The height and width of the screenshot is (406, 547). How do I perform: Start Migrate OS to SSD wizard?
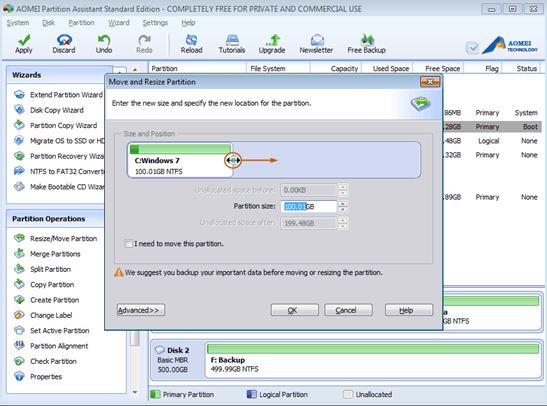point(59,141)
